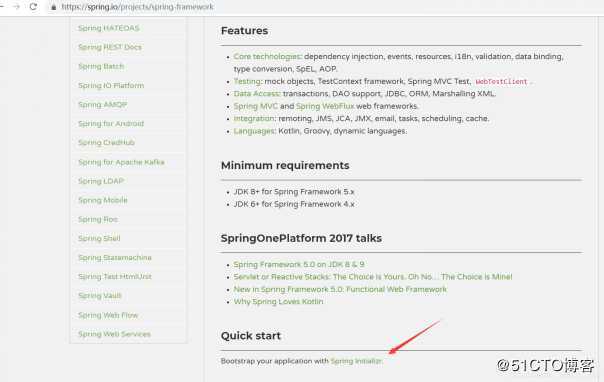Focus the spring.io URL address field
Viewport: 604px width, 382px height.
[x=138, y=7]
